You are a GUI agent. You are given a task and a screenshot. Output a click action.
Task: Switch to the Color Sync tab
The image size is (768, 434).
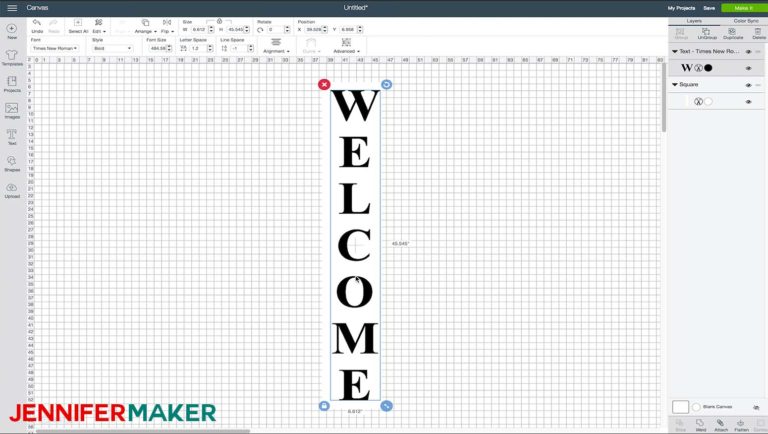(x=745, y=21)
